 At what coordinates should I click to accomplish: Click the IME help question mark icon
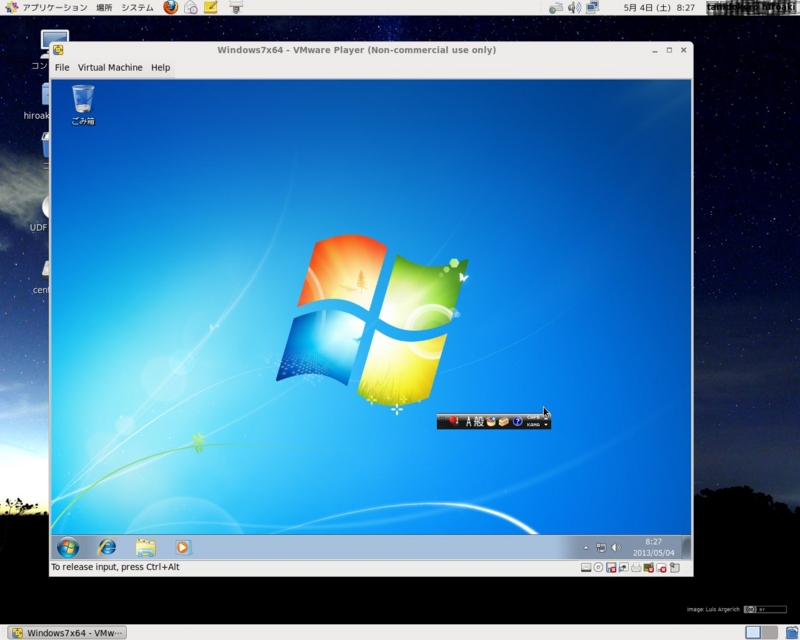point(517,422)
